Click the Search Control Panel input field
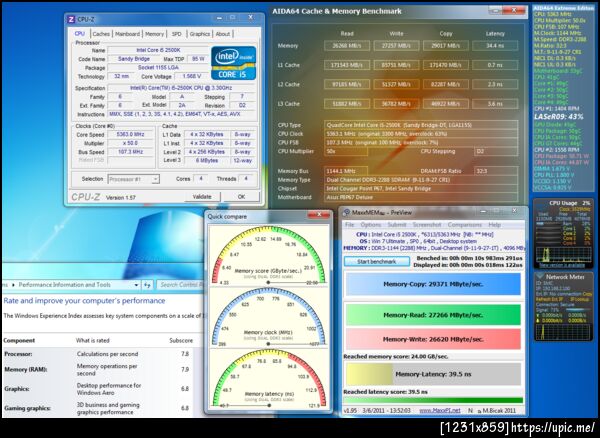This screenshot has width=600, height=438. coord(180,285)
